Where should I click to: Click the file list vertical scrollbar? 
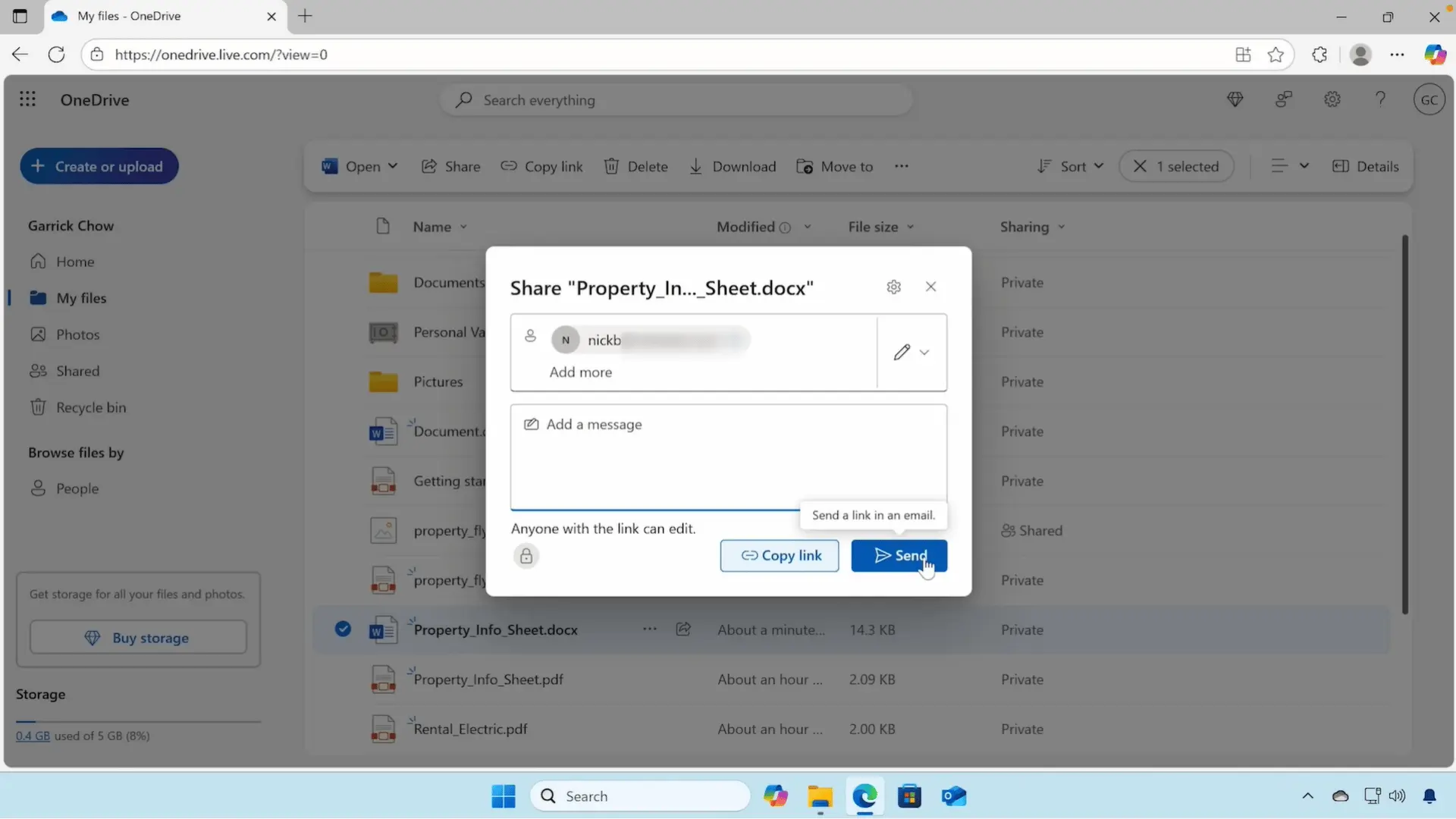pos(1405,425)
